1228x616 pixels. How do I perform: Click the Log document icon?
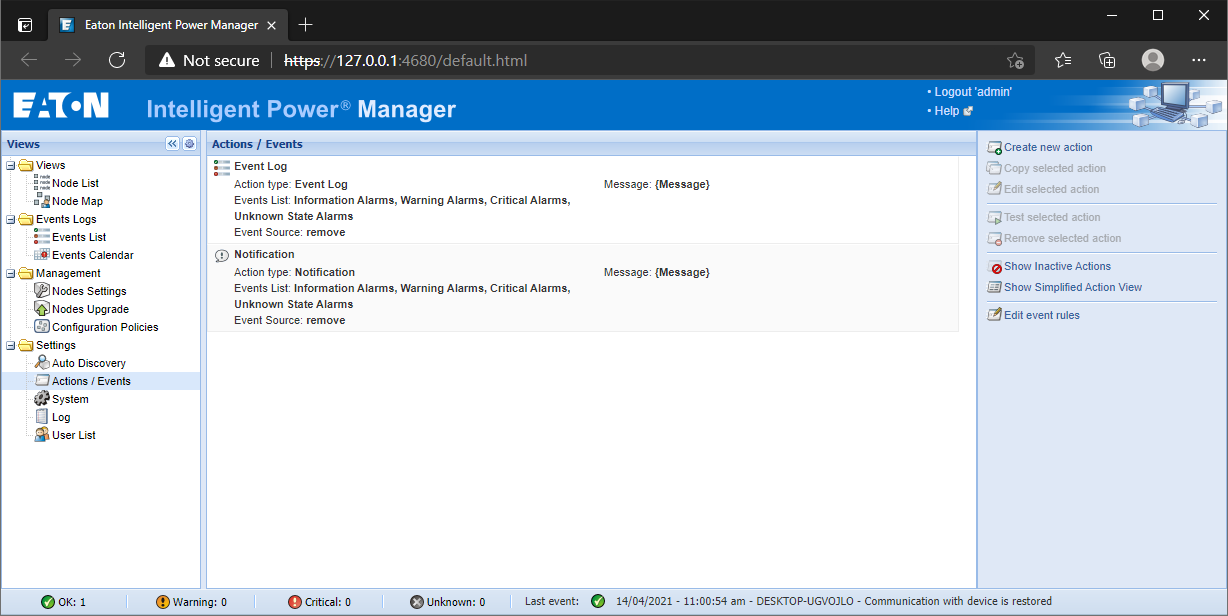pos(42,417)
